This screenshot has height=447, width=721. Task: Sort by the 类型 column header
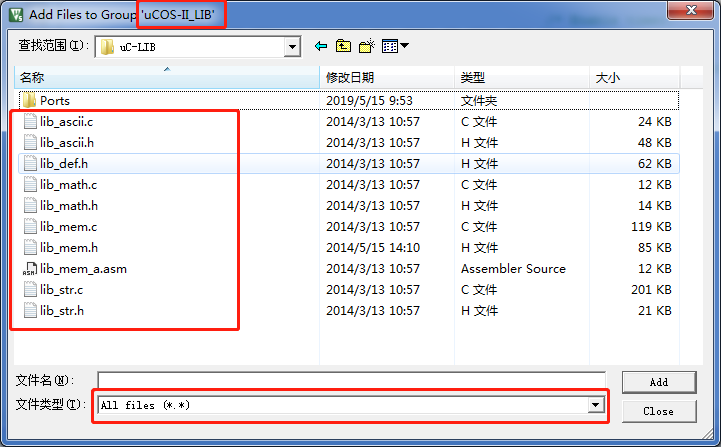pyautogui.click(x=522, y=77)
